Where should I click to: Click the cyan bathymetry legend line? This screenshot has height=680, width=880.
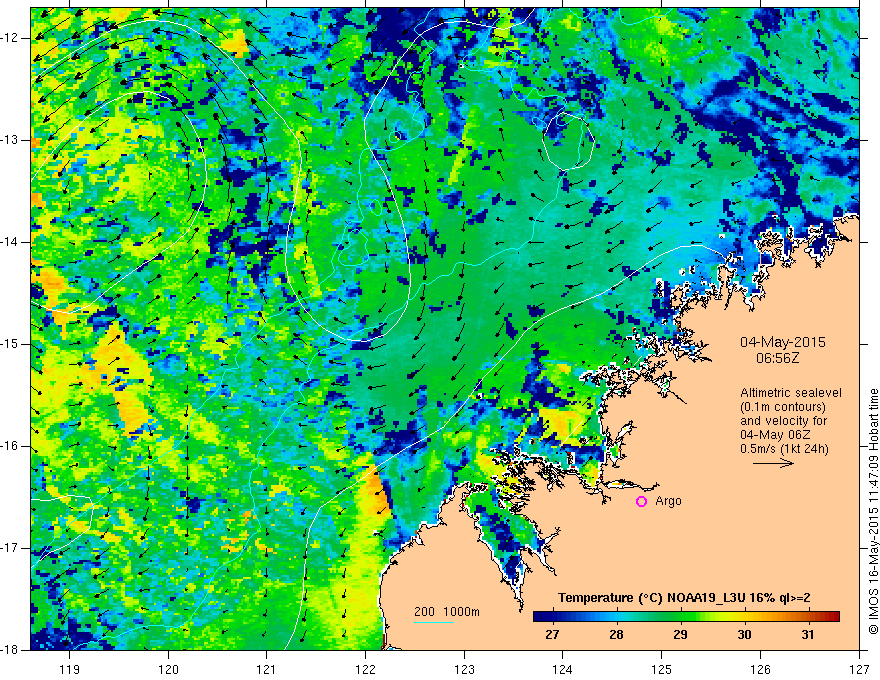(433, 622)
